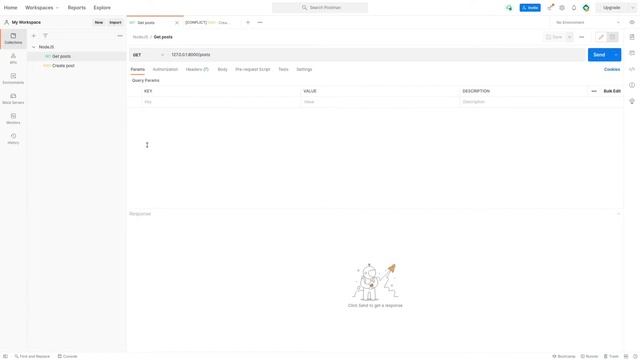
Task: Open the Save button dropdown arrow
Action: tap(569, 37)
